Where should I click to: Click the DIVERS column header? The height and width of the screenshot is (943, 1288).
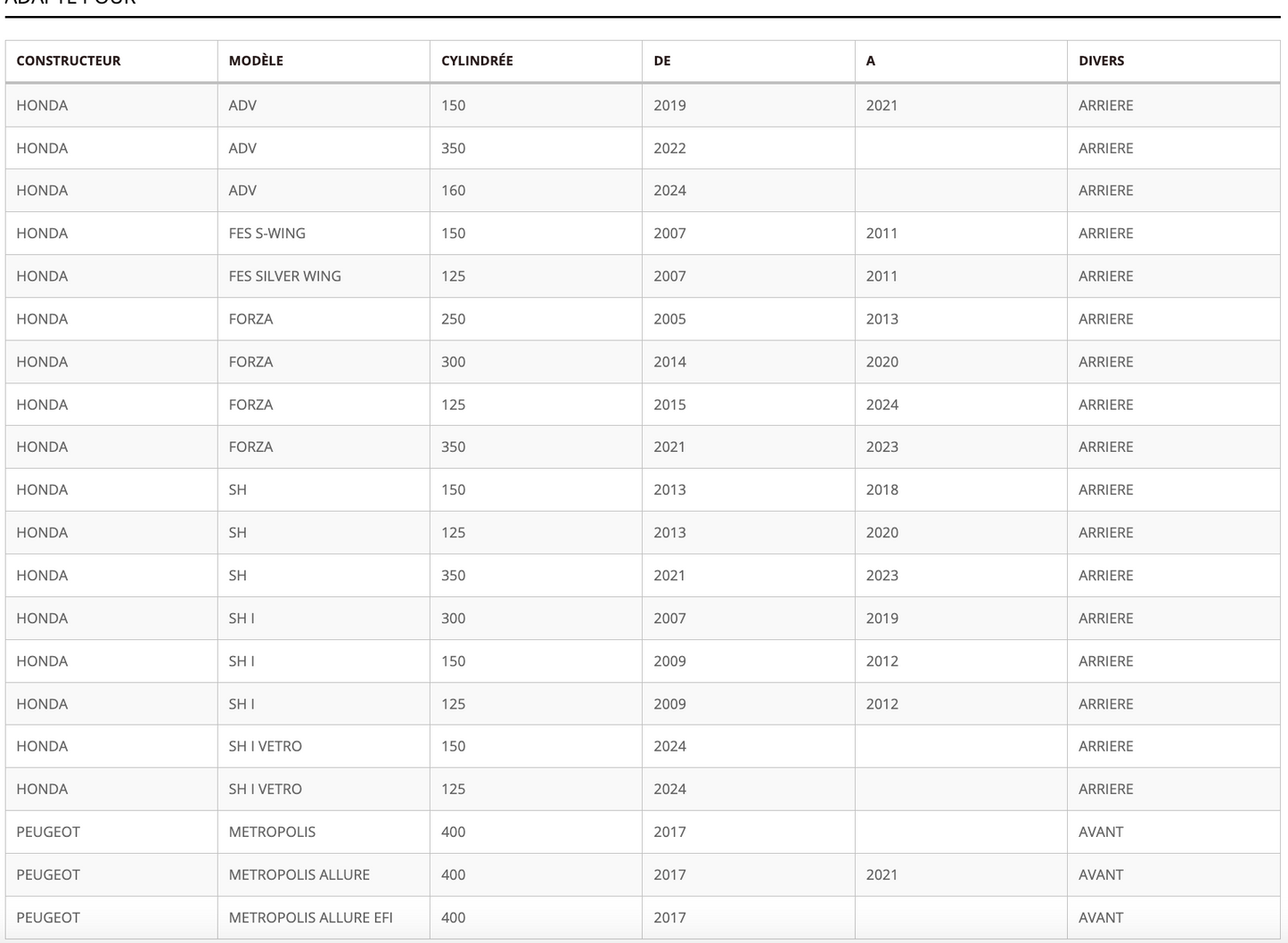click(x=1102, y=61)
